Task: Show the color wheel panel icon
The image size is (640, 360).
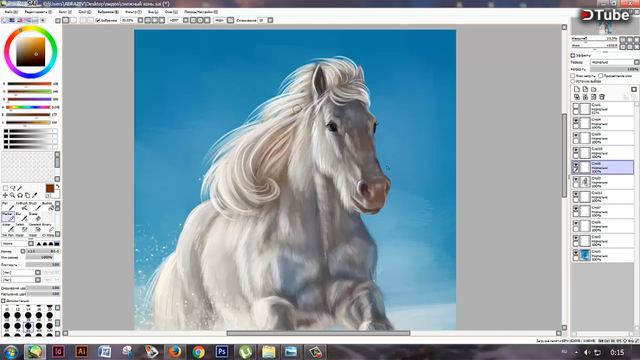Action: pyautogui.click(x=5, y=20)
